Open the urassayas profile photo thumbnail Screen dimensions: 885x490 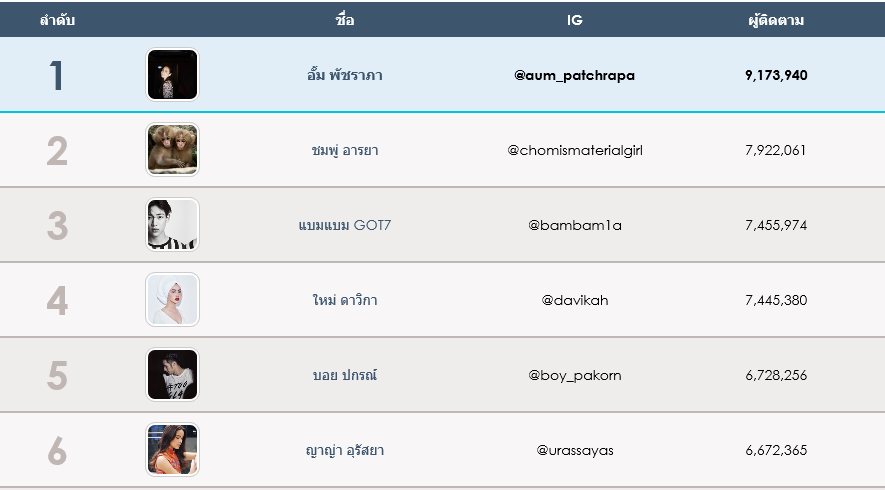pos(173,450)
